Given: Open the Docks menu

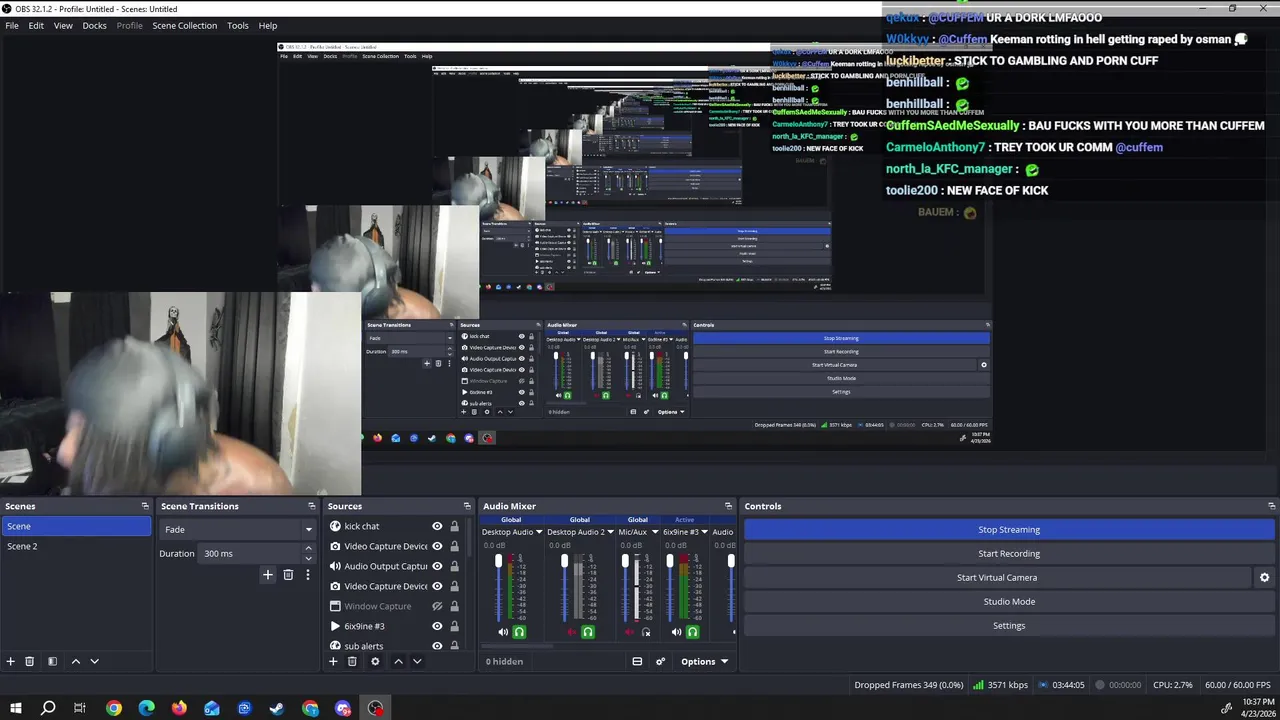Looking at the screenshot, I should [x=95, y=25].
